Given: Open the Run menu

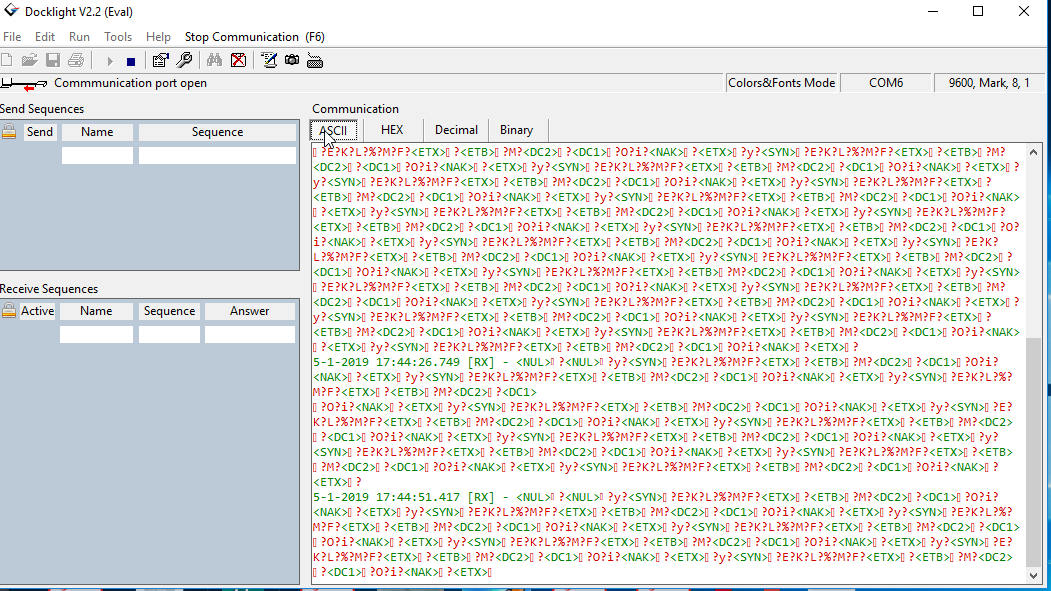Looking at the screenshot, I should click(x=79, y=37).
